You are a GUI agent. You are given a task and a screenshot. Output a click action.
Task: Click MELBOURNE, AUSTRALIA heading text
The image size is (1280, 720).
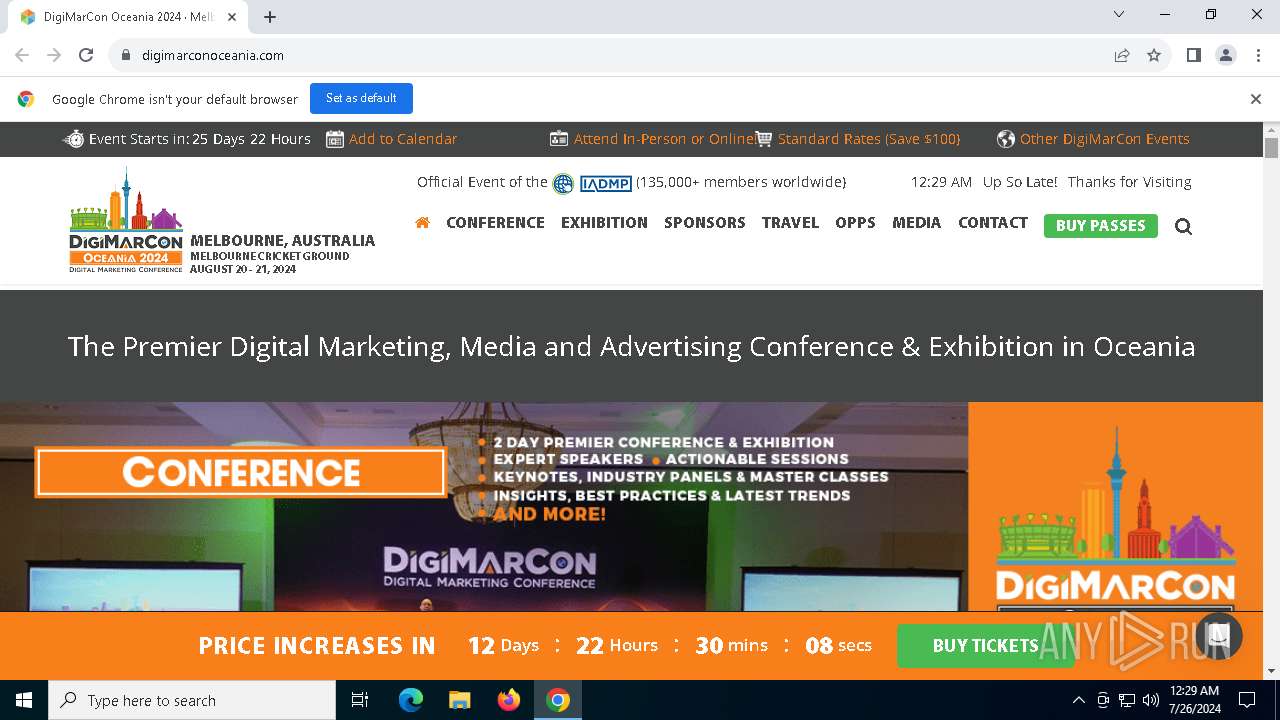click(282, 241)
